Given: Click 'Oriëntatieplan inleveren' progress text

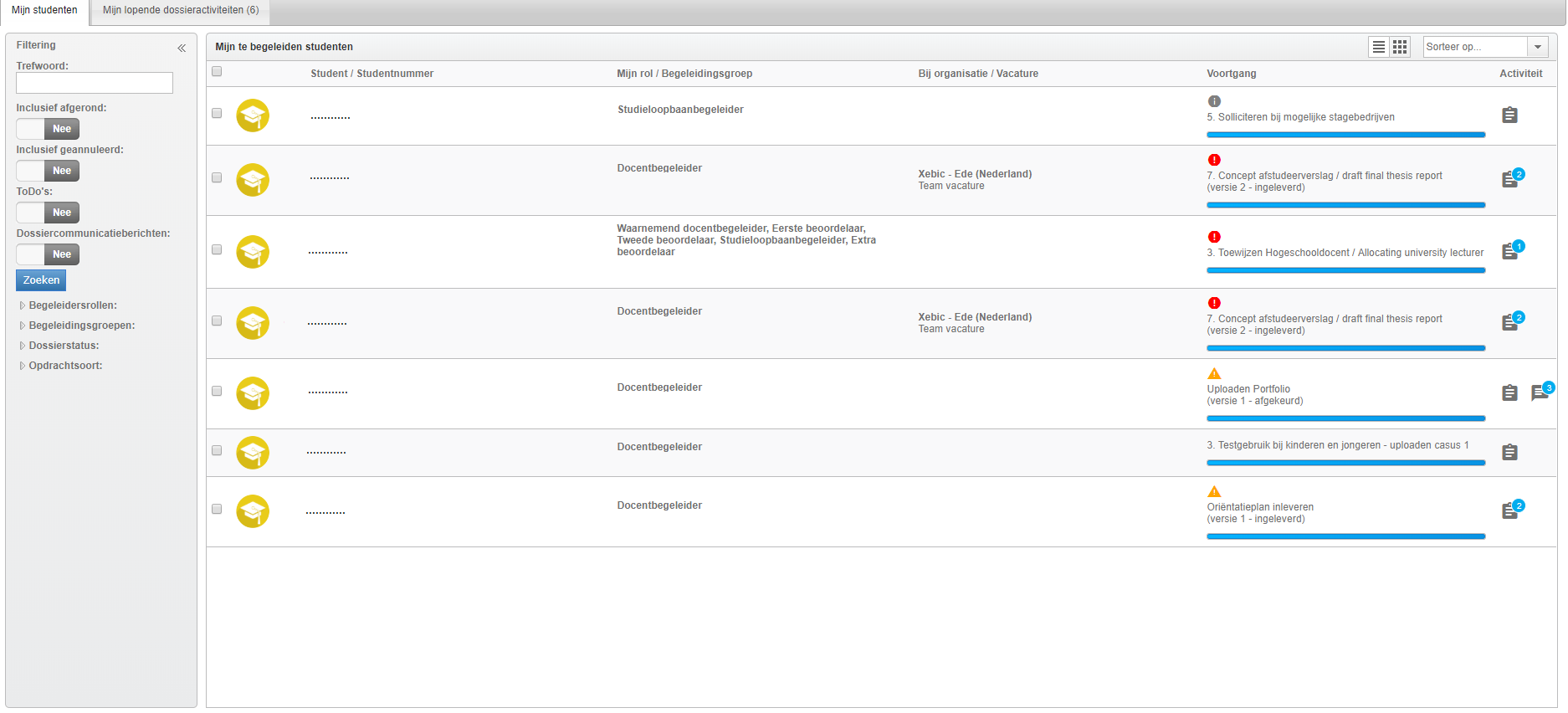Looking at the screenshot, I should click(x=1260, y=507).
